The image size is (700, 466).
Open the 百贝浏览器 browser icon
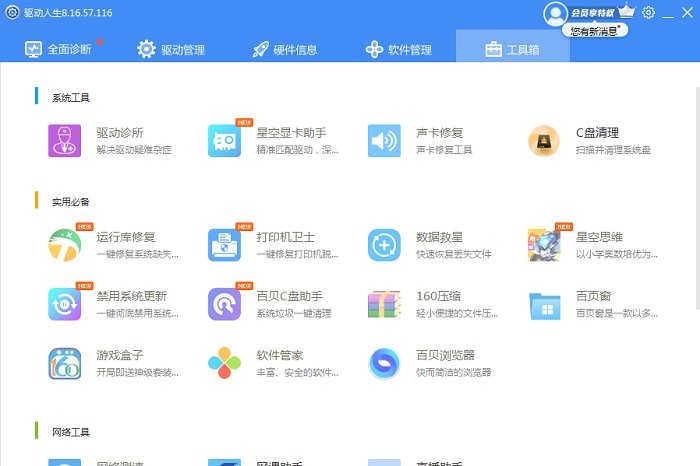[384, 363]
